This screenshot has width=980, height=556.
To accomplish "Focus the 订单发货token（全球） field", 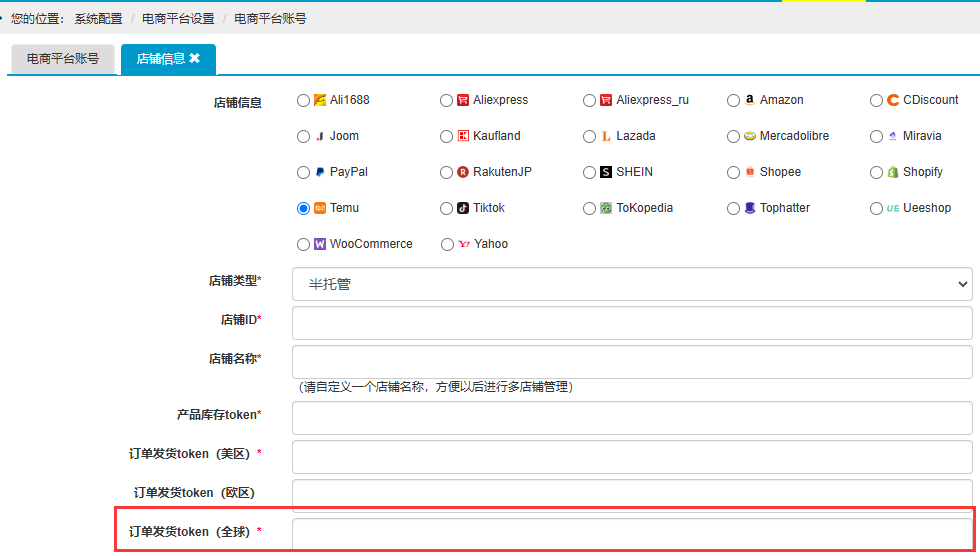I will (x=632, y=533).
